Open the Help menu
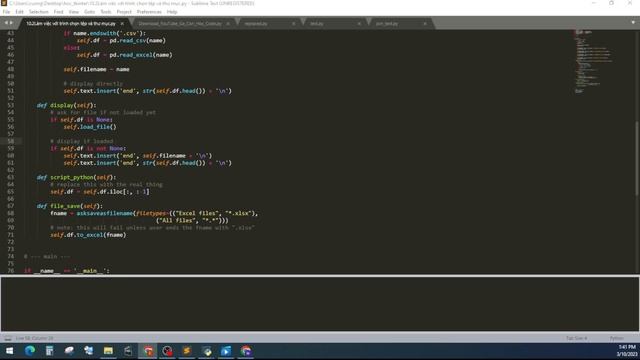 pyautogui.click(x=172, y=12)
